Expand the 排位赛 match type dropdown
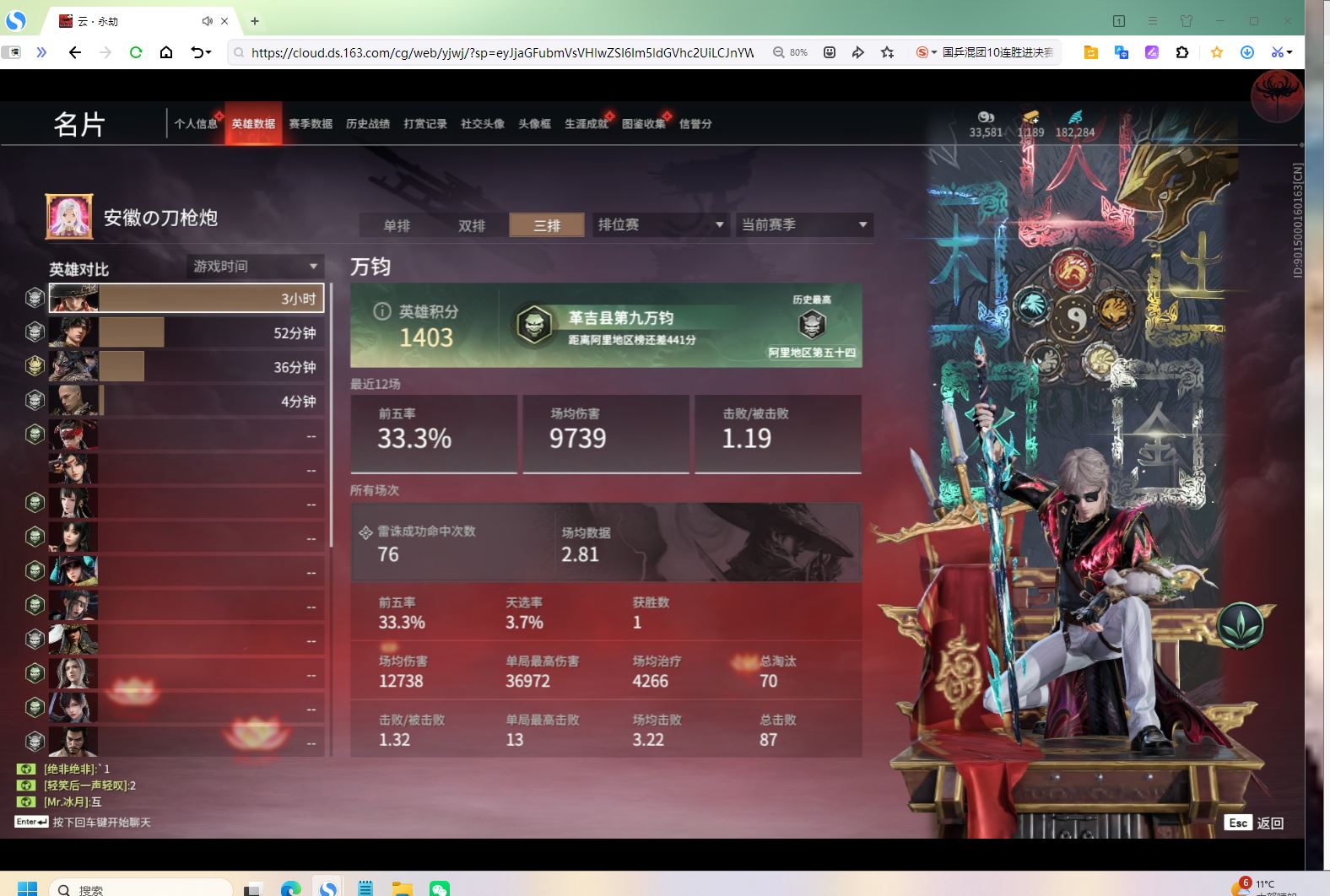Image resolution: width=1330 pixels, height=896 pixels. 661,224
